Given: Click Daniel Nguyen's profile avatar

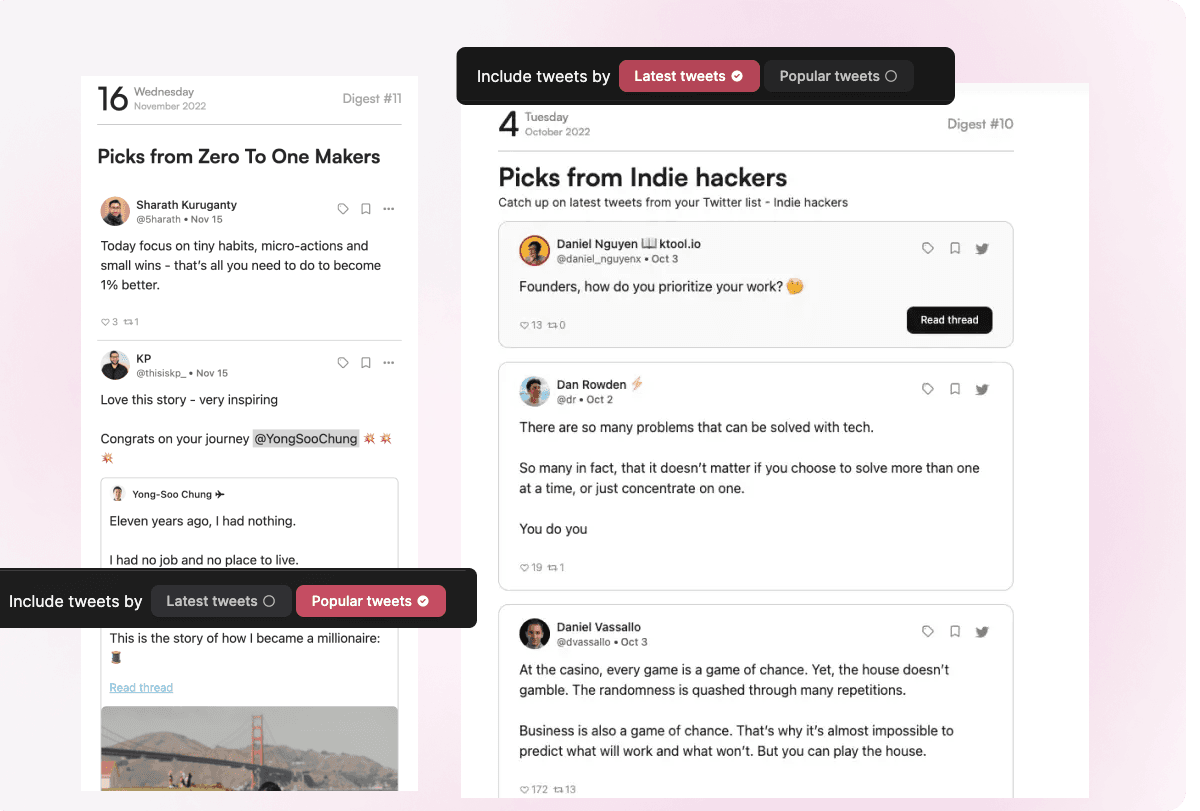Looking at the screenshot, I should (535, 251).
